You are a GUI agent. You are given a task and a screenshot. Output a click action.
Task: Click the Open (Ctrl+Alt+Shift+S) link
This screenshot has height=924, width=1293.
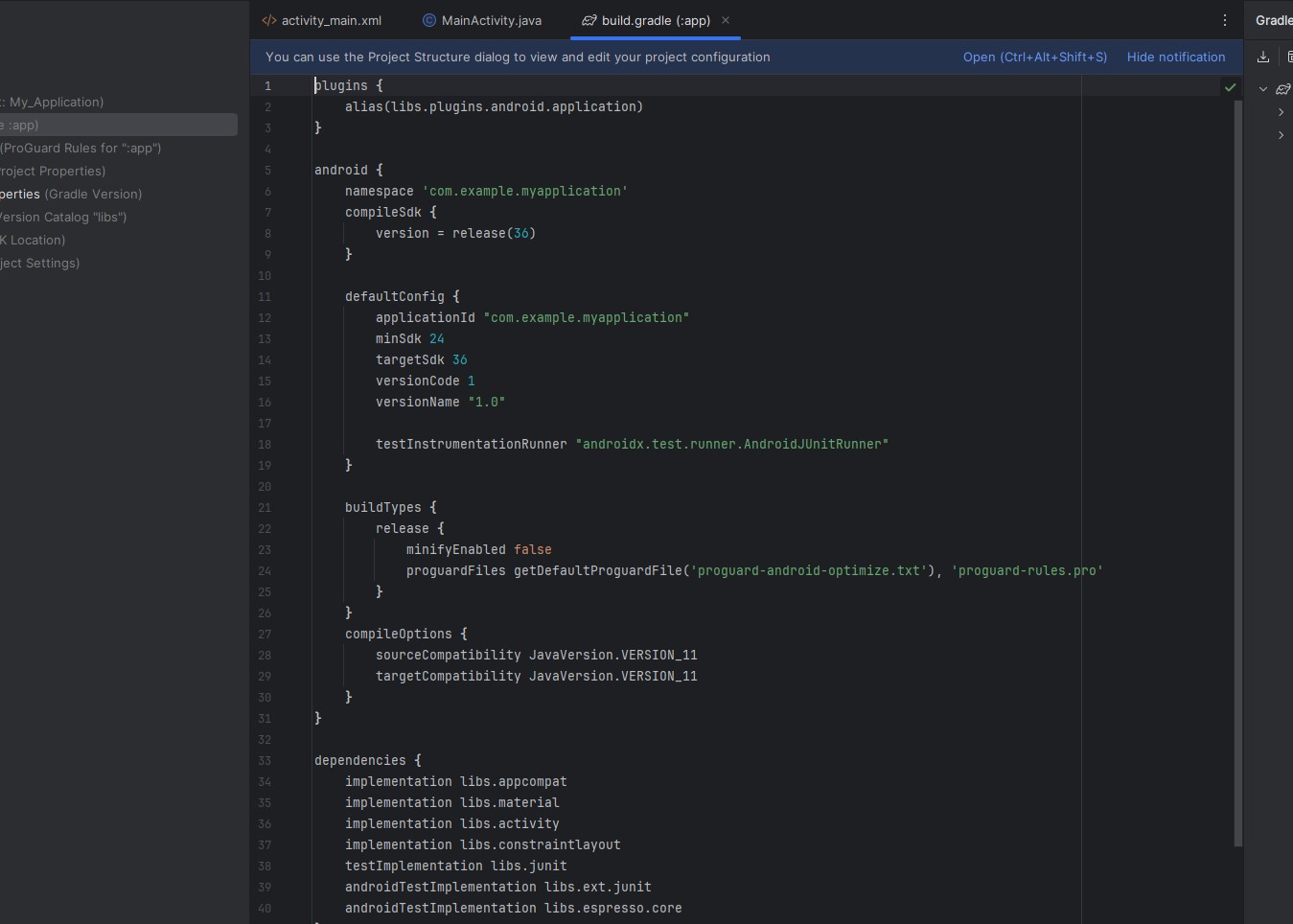(x=1034, y=58)
